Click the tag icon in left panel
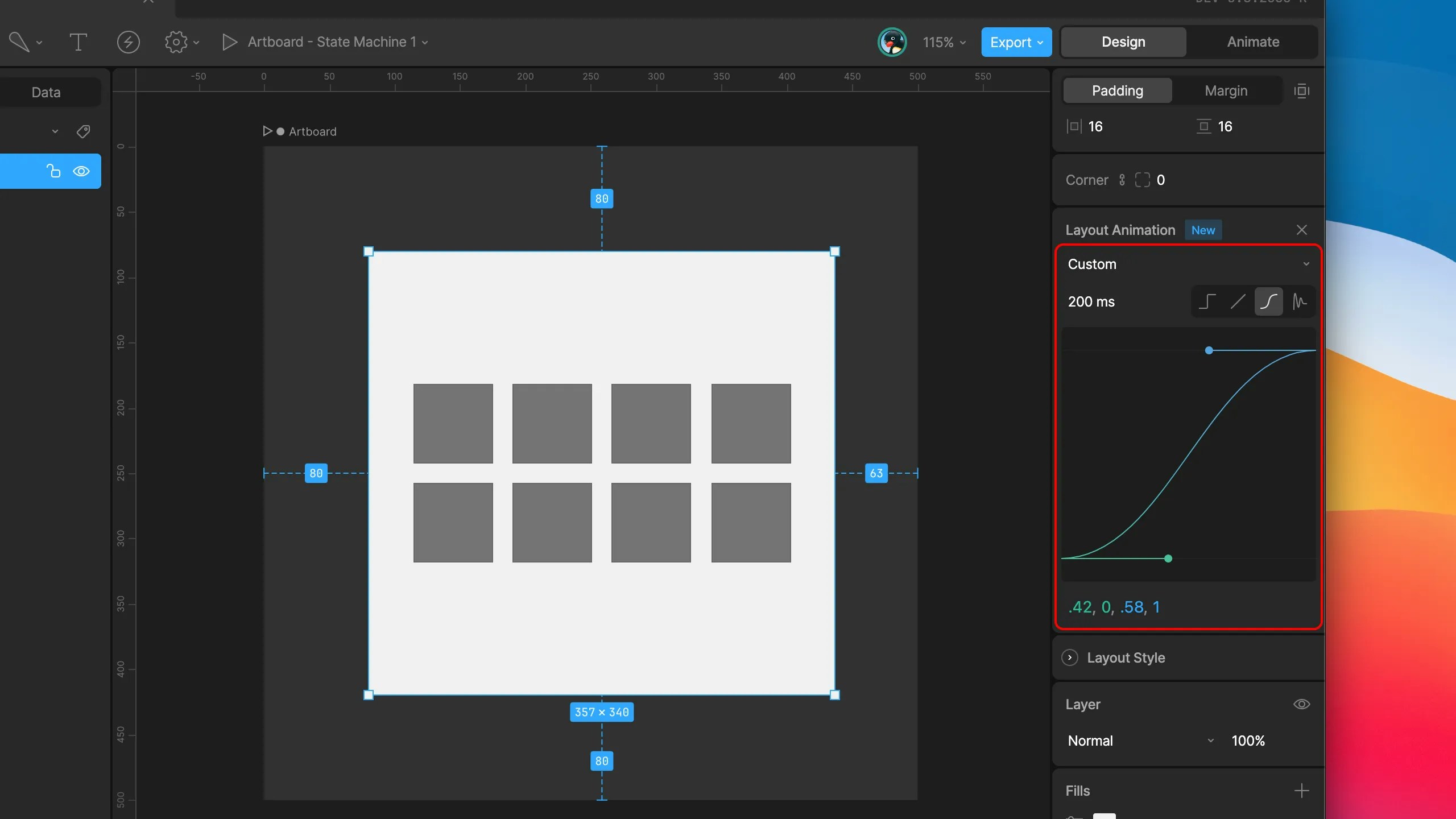Image resolution: width=1456 pixels, height=819 pixels. (83, 131)
